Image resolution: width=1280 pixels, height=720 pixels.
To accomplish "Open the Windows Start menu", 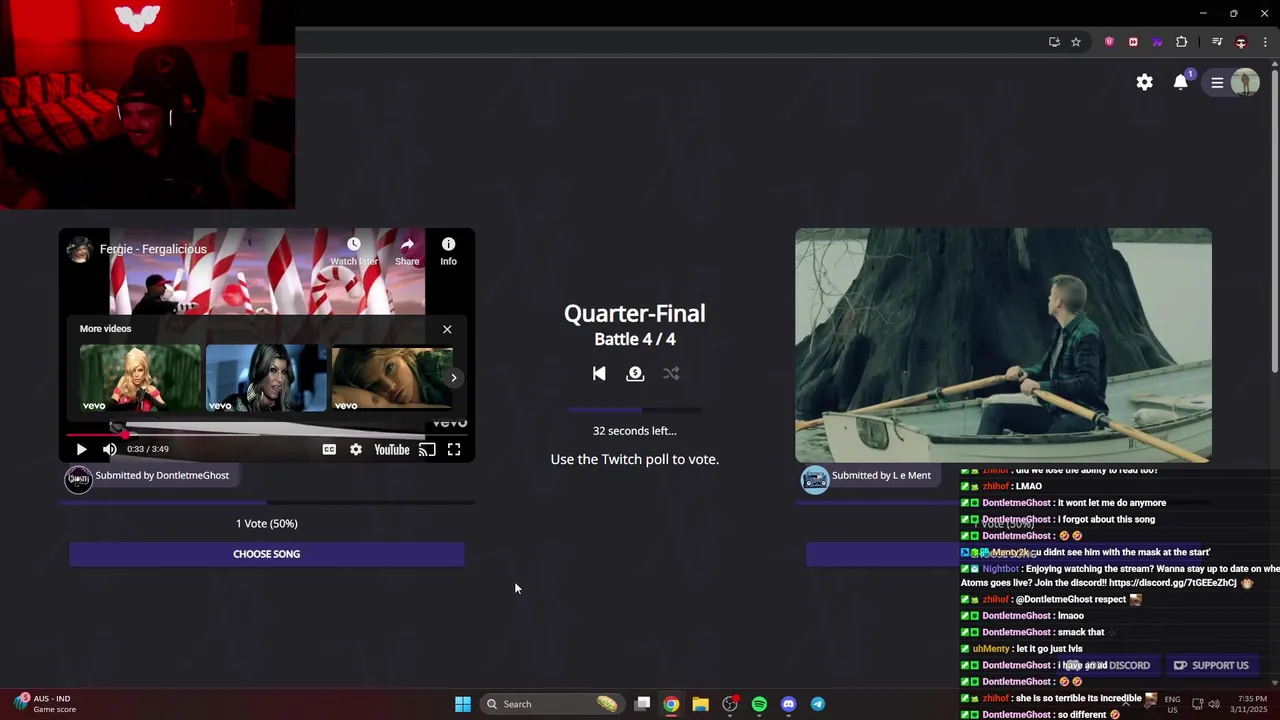I will (463, 704).
